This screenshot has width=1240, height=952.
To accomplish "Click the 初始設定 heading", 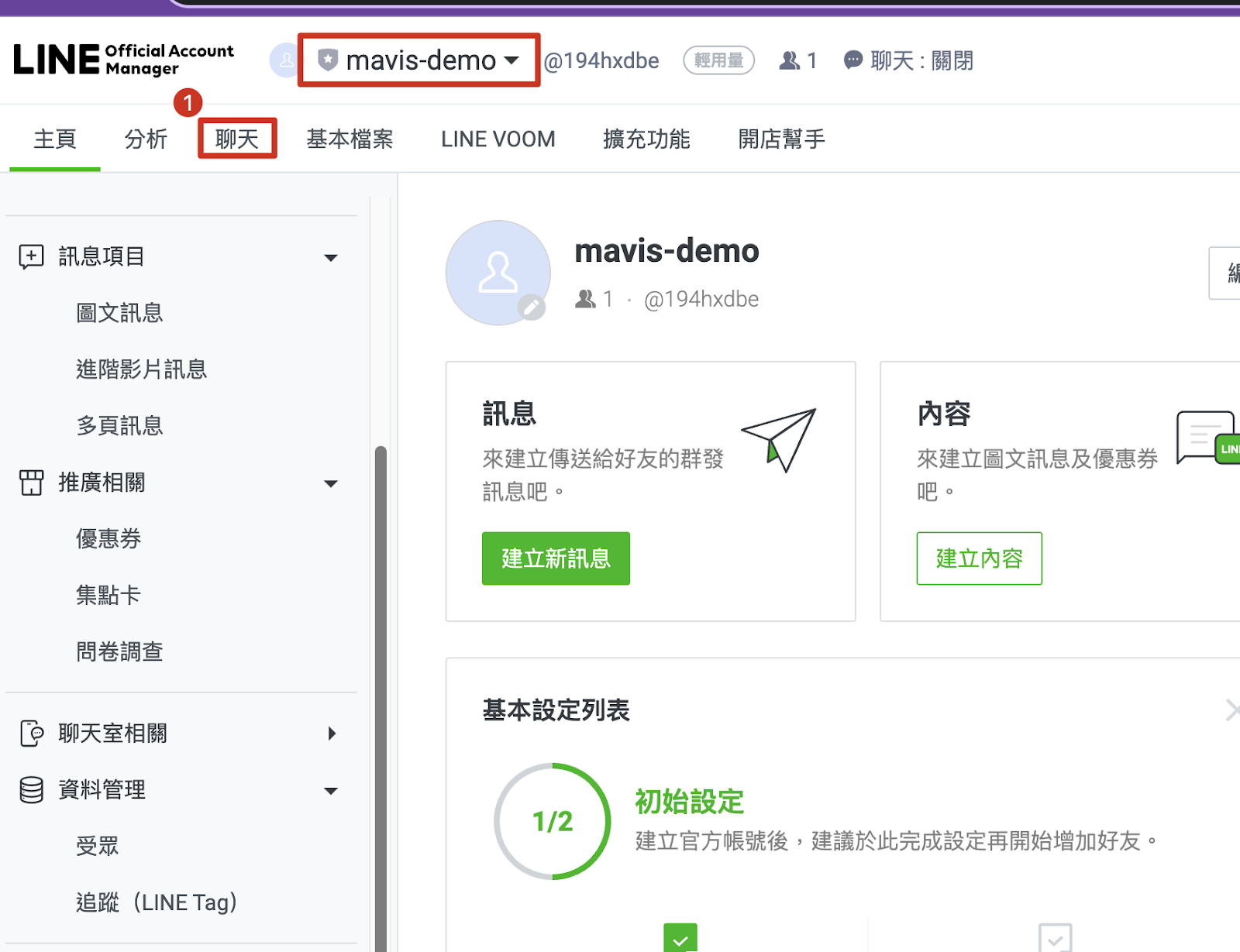I will 689,802.
